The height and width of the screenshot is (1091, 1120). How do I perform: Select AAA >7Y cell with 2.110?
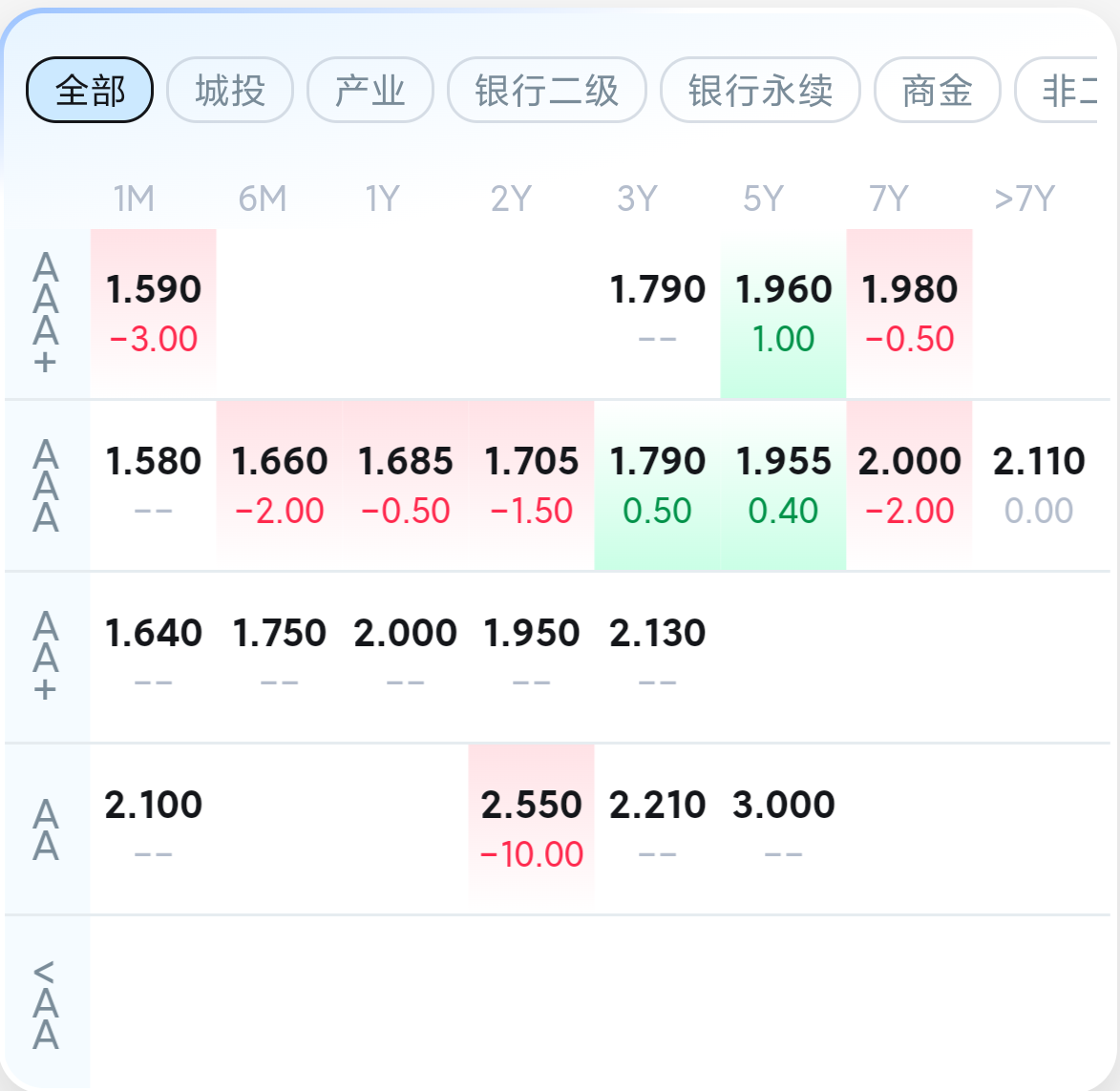tap(1039, 485)
